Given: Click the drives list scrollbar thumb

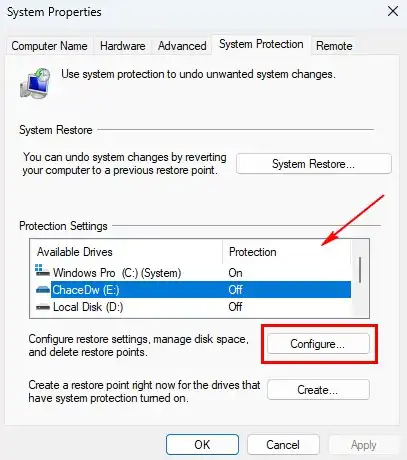Looking at the screenshot, I should [360, 270].
